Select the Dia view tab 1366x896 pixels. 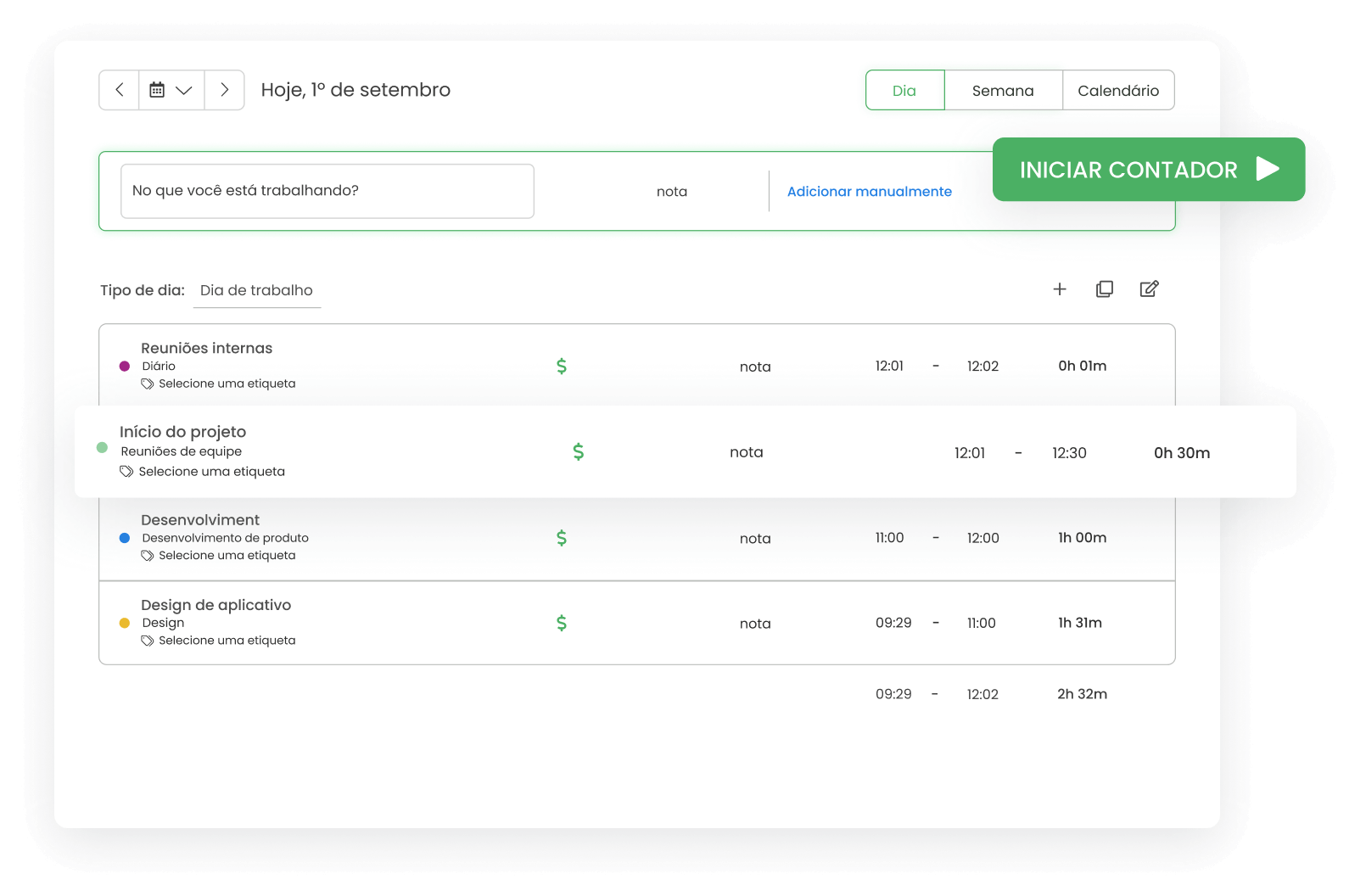[904, 91]
